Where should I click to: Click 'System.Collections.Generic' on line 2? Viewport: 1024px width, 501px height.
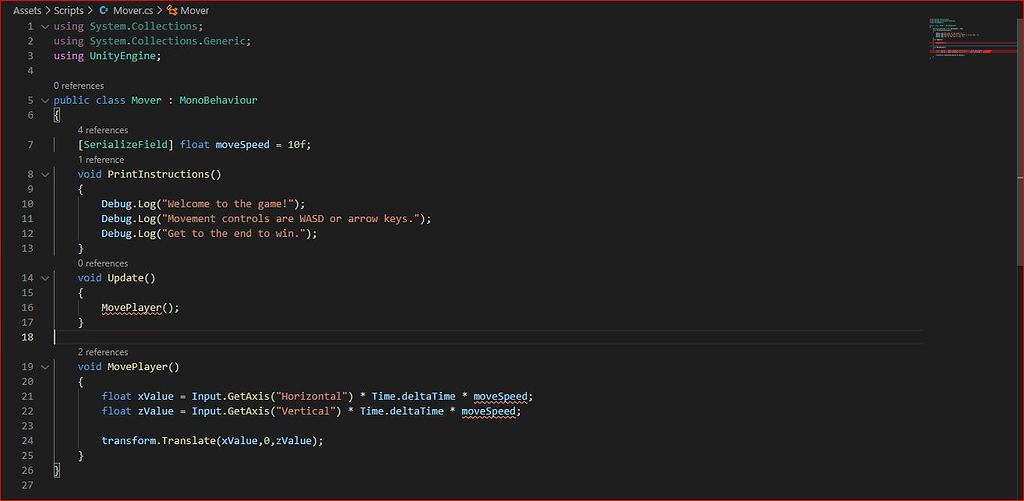[167, 40]
